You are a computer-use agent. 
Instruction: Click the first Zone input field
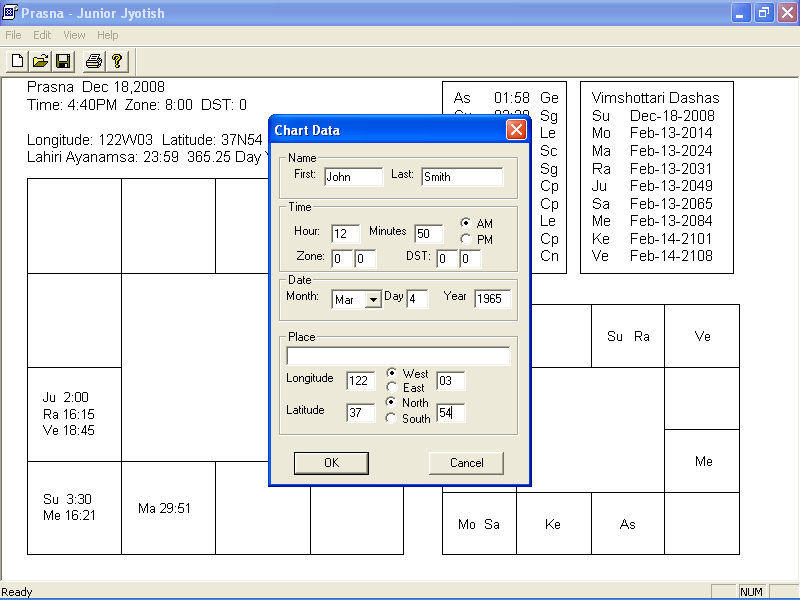[342, 259]
